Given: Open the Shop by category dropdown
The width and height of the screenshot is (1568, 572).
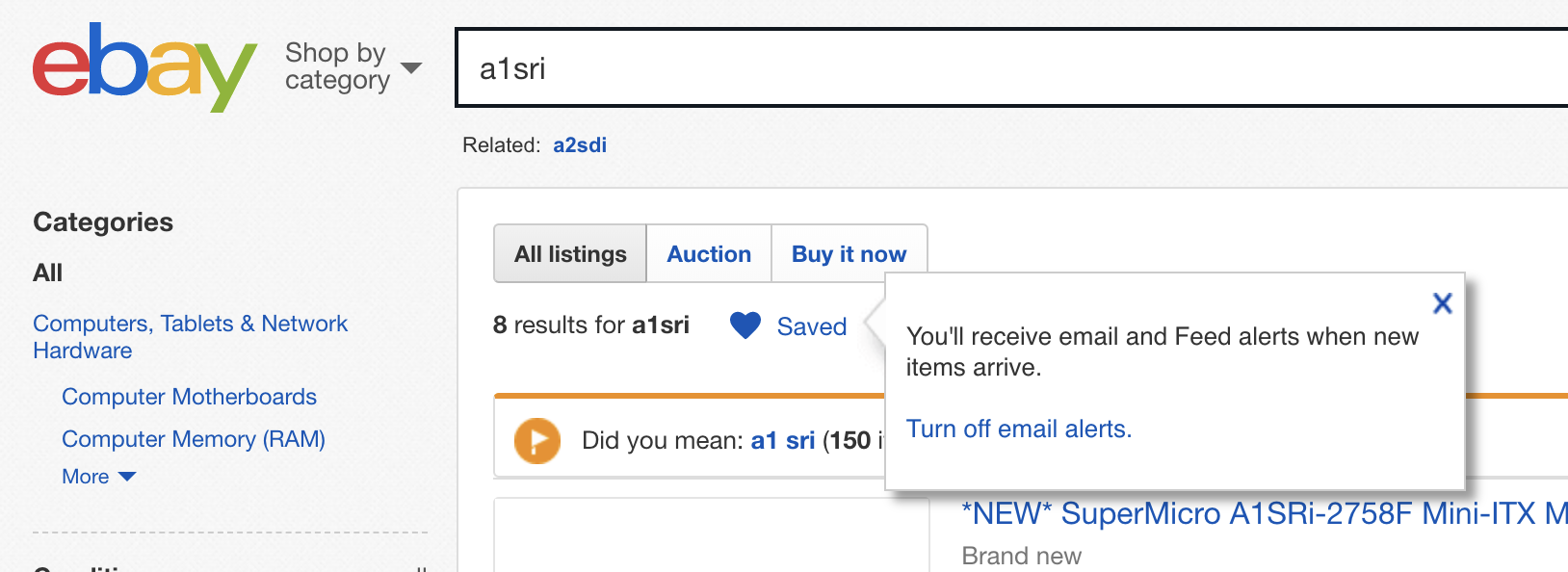Looking at the screenshot, I should (x=353, y=66).
